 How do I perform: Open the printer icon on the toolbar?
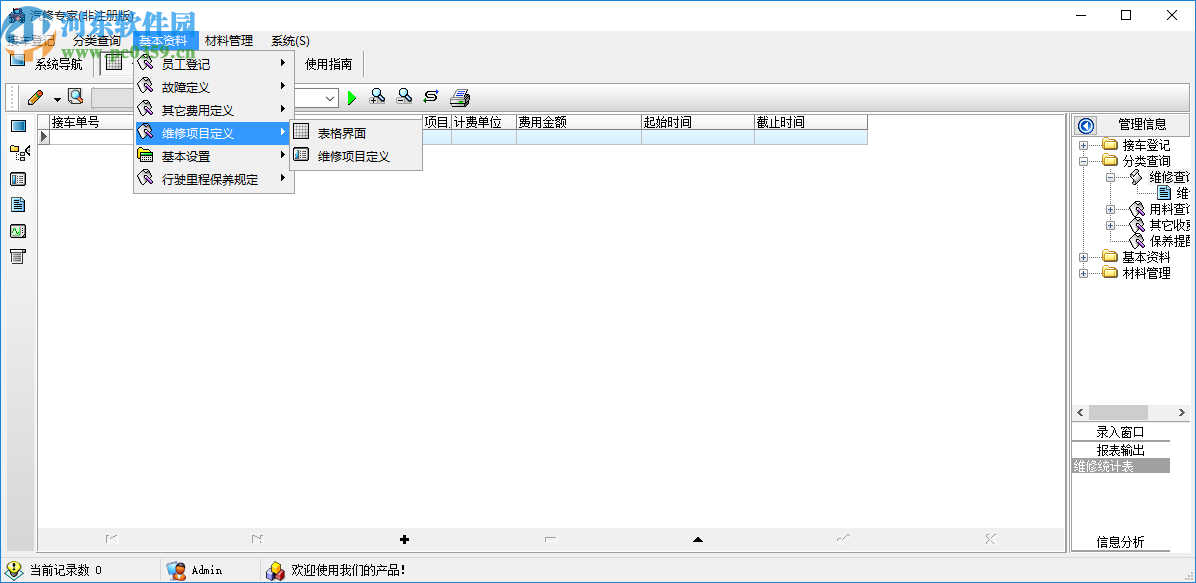[x=459, y=97]
